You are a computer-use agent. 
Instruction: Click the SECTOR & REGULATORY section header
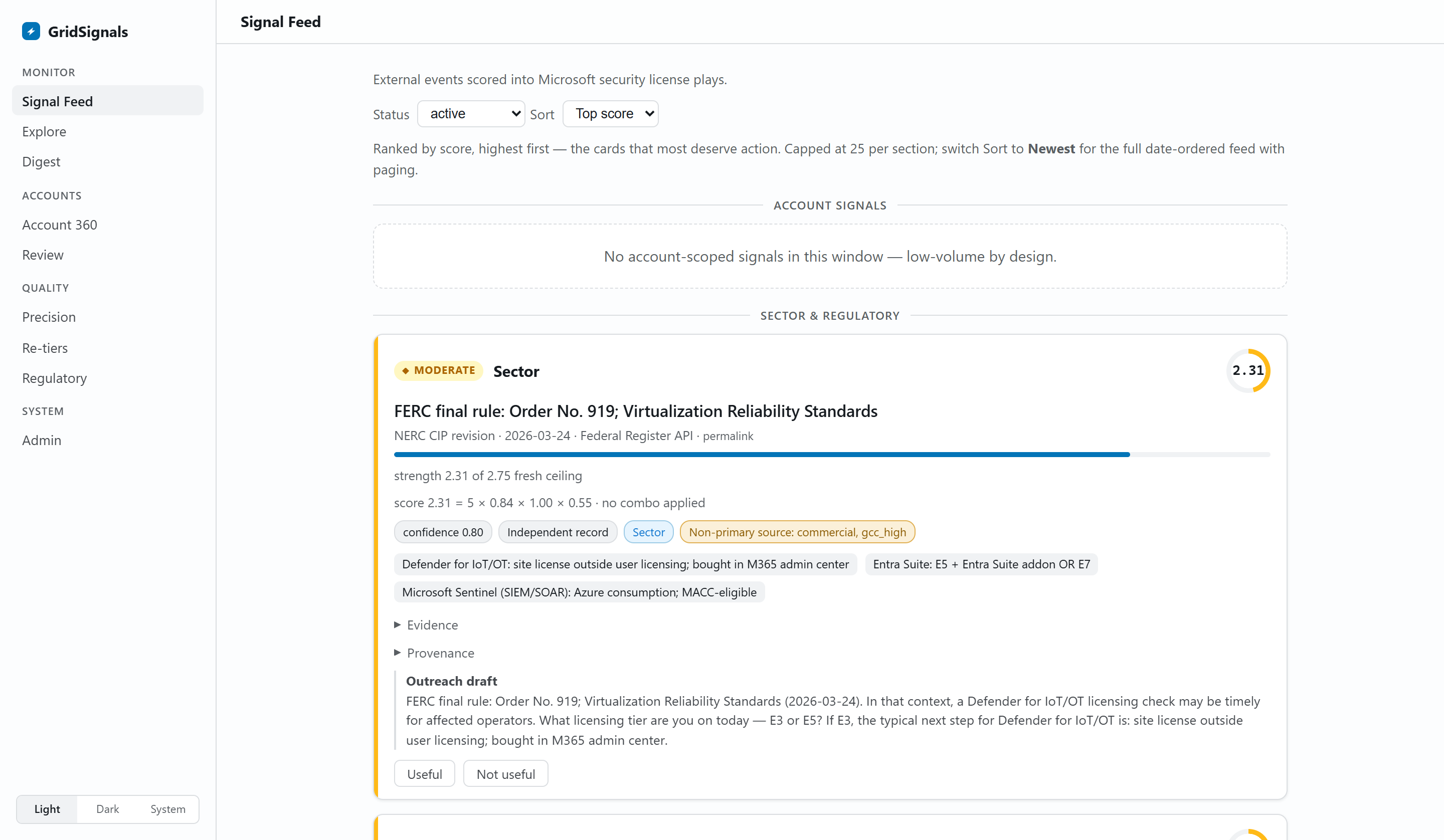tap(830, 316)
